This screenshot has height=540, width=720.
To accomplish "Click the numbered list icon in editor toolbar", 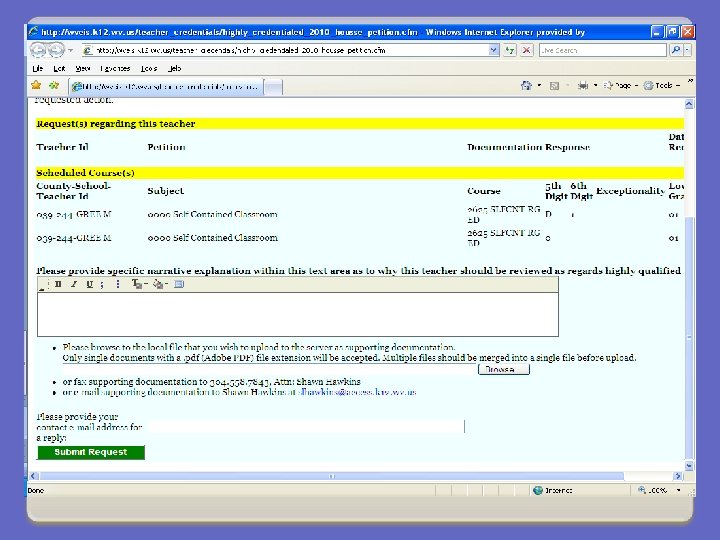I will 102,284.
